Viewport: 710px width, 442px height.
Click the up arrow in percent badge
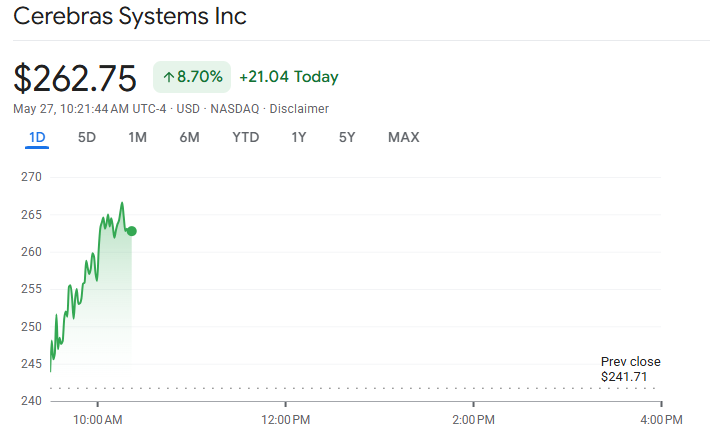click(168, 77)
